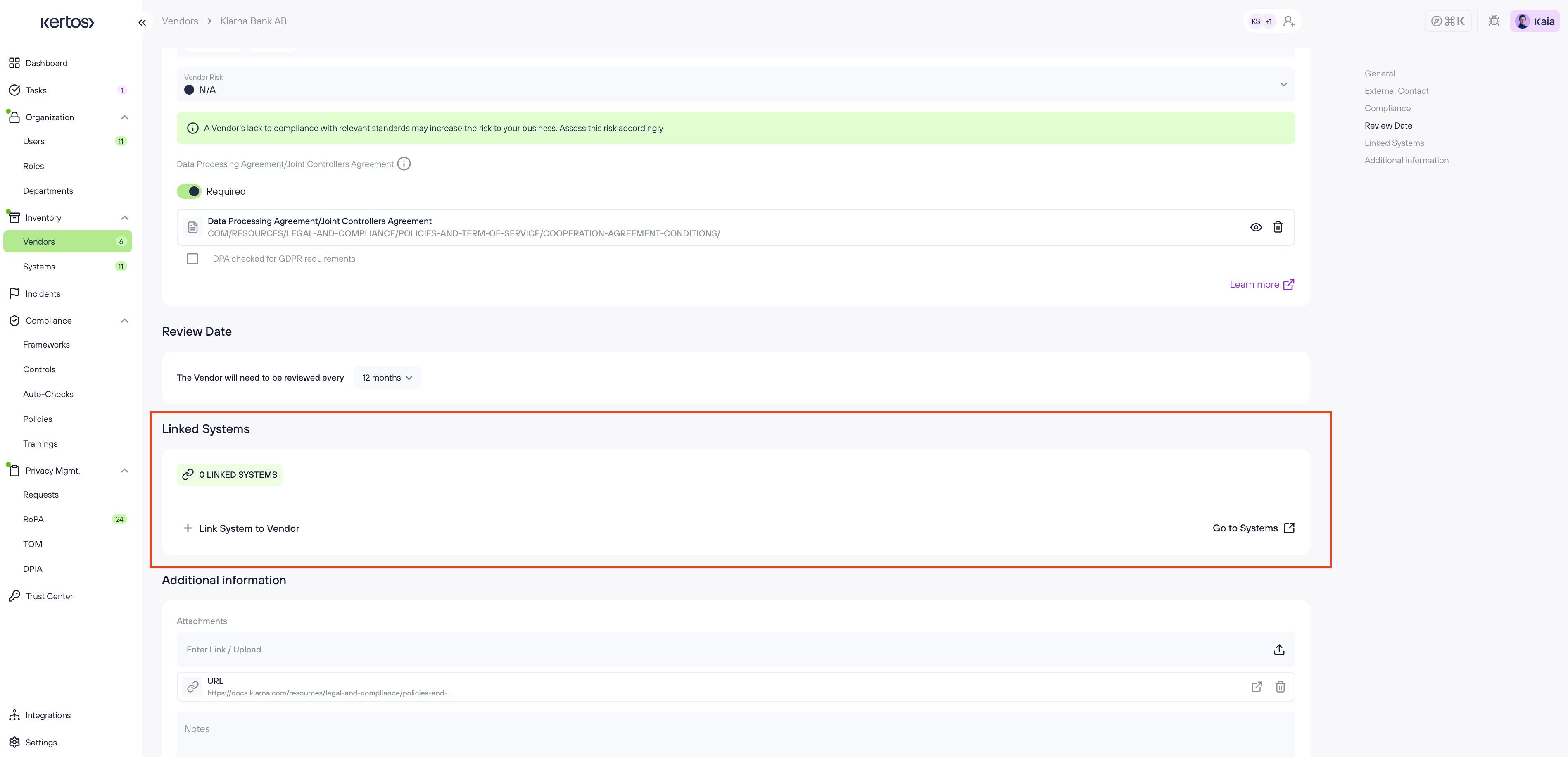Click the upload icon in Attachments field
Image resolution: width=1568 pixels, height=757 pixels.
(x=1279, y=649)
